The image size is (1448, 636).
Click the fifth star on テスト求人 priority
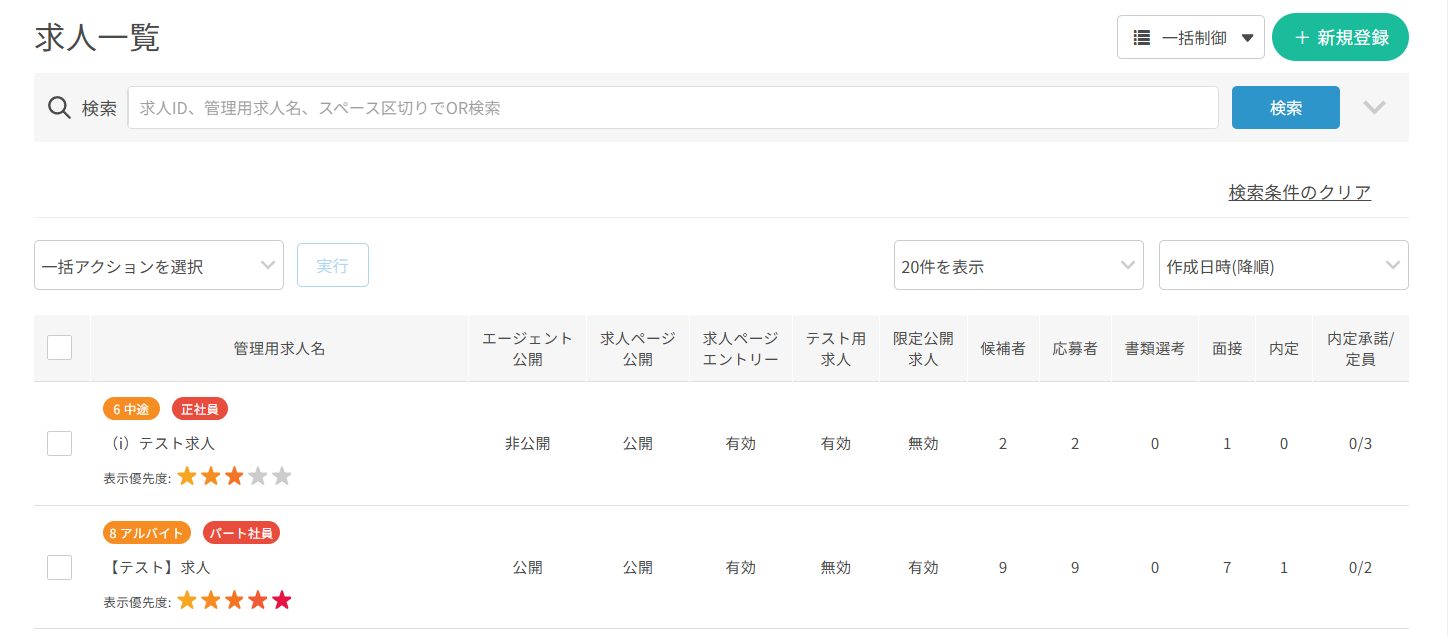coord(282,477)
